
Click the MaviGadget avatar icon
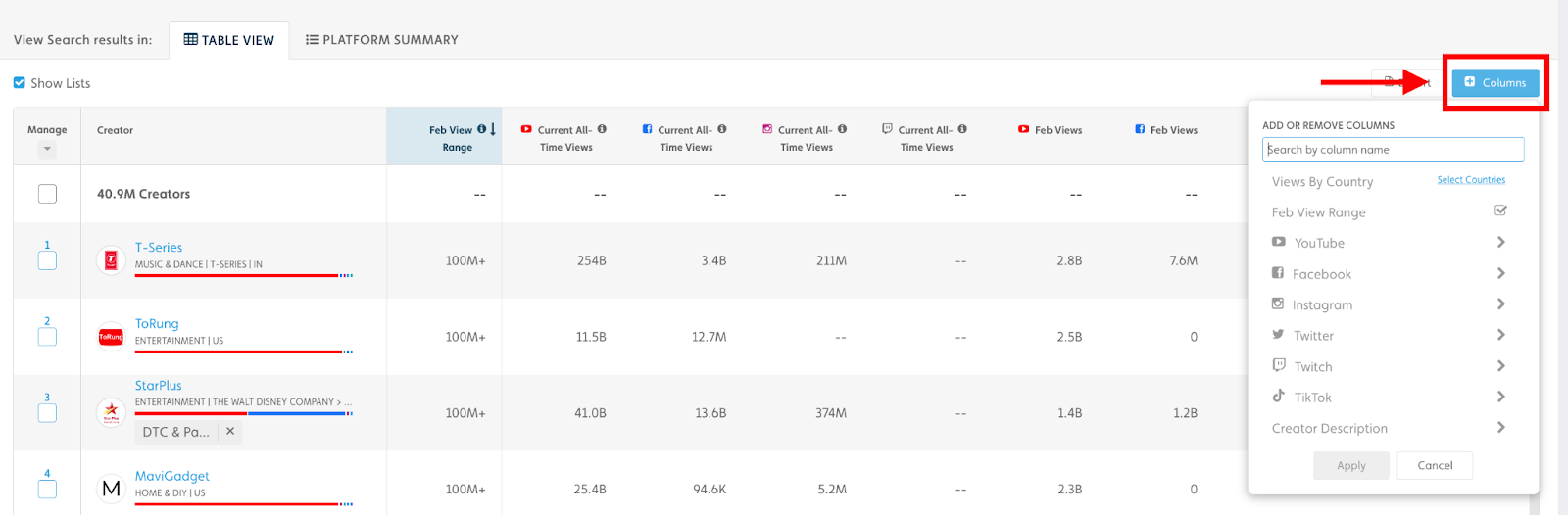coord(111,488)
